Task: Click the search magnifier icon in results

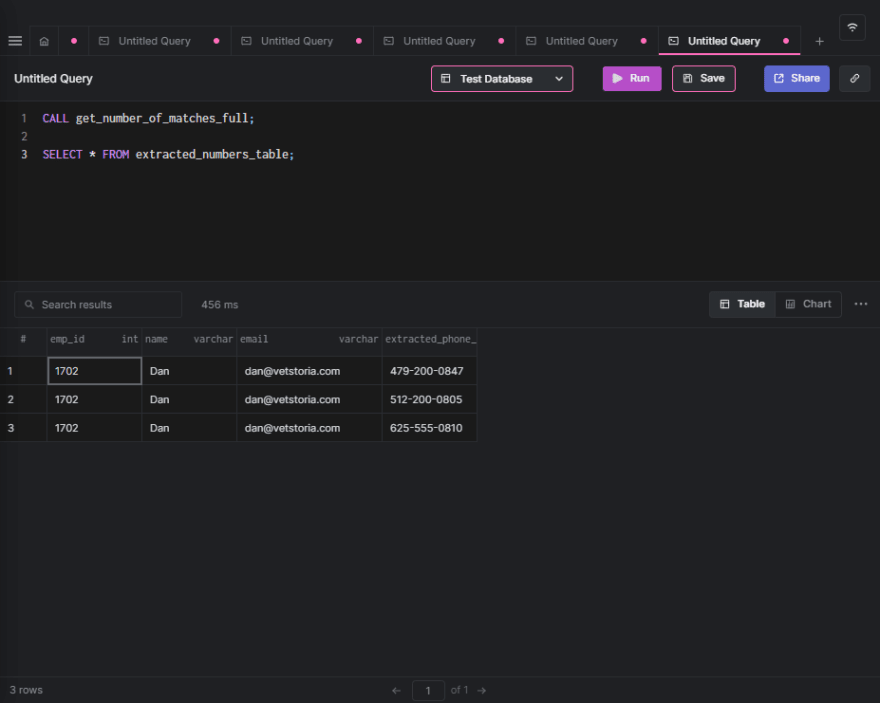Action: 29,305
